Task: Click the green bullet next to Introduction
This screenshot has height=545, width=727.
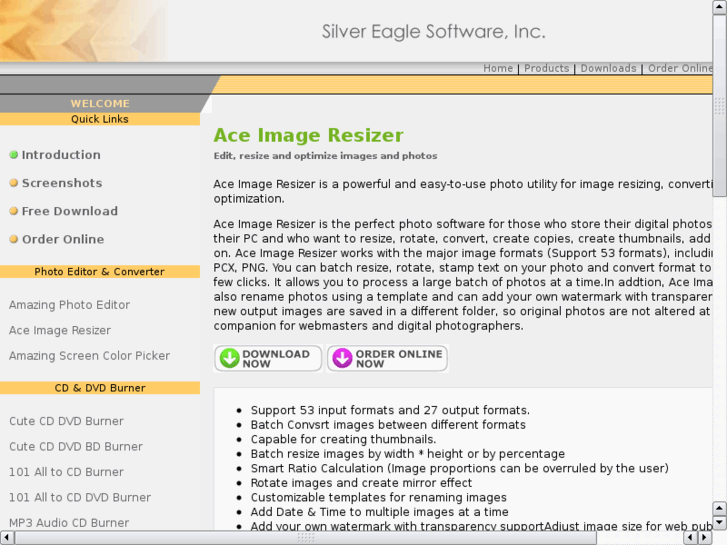Action: coord(14,155)
